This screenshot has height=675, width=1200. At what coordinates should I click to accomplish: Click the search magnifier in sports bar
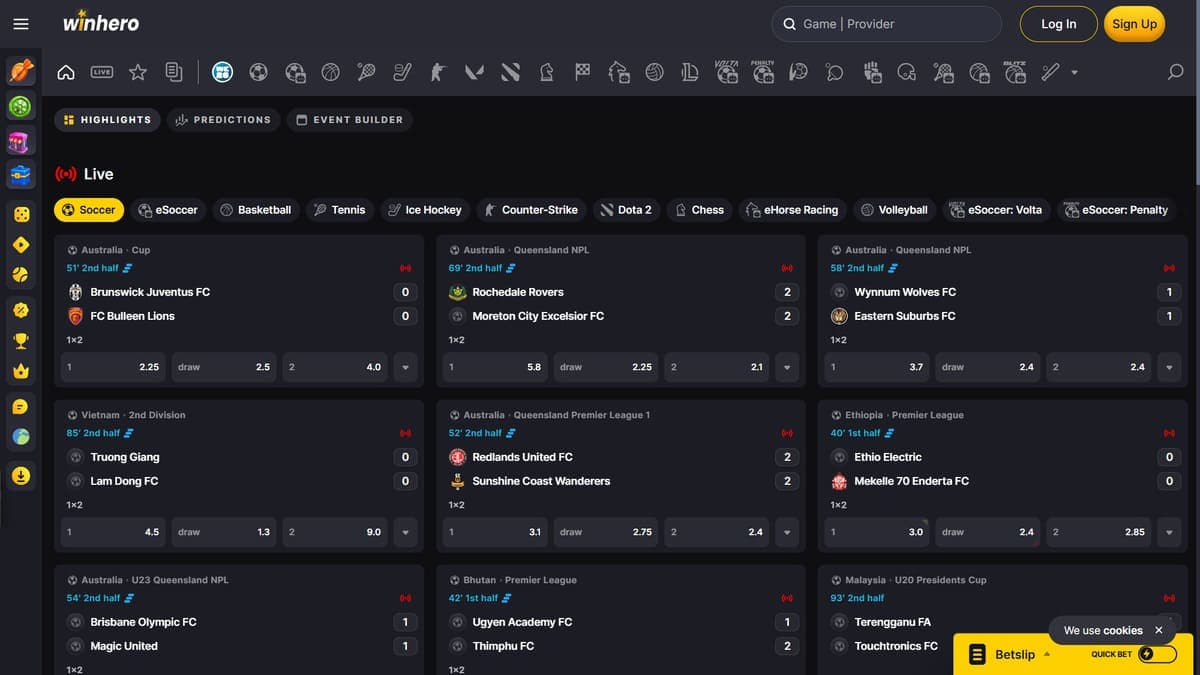pyautogui.click(x=1176, y=72)
